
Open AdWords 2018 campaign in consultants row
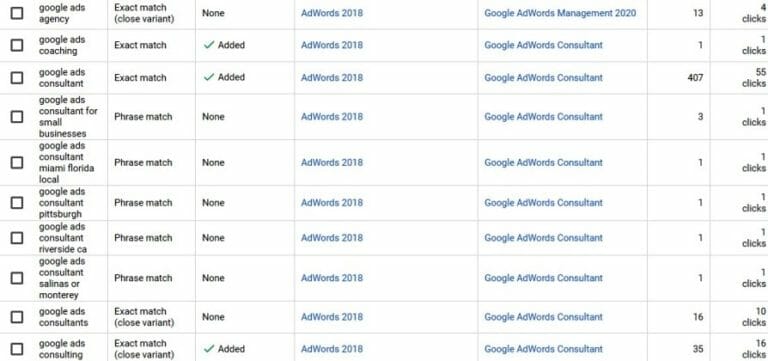[x=332, y=317]
